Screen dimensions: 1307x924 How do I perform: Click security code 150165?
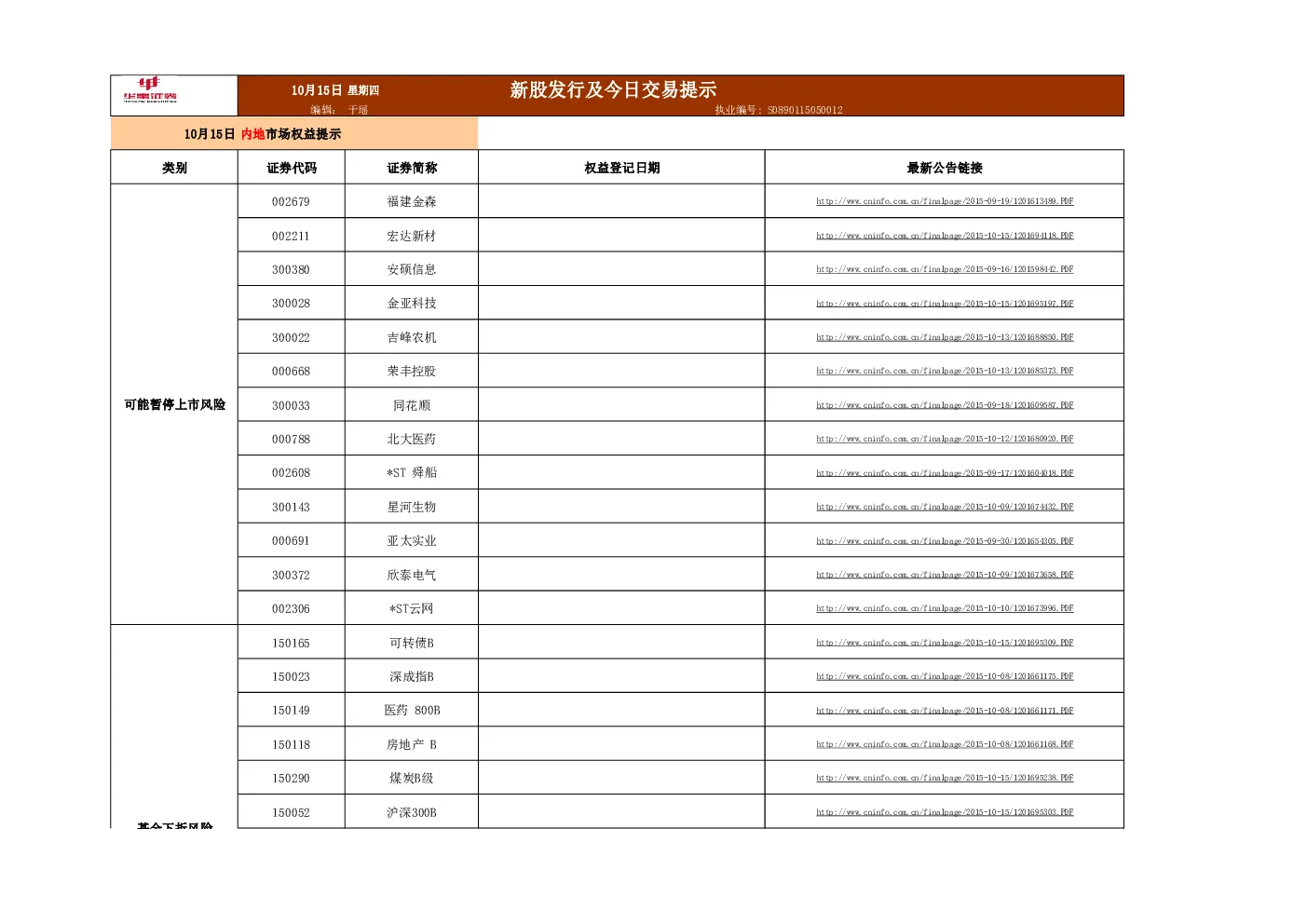tap(291, 643)
